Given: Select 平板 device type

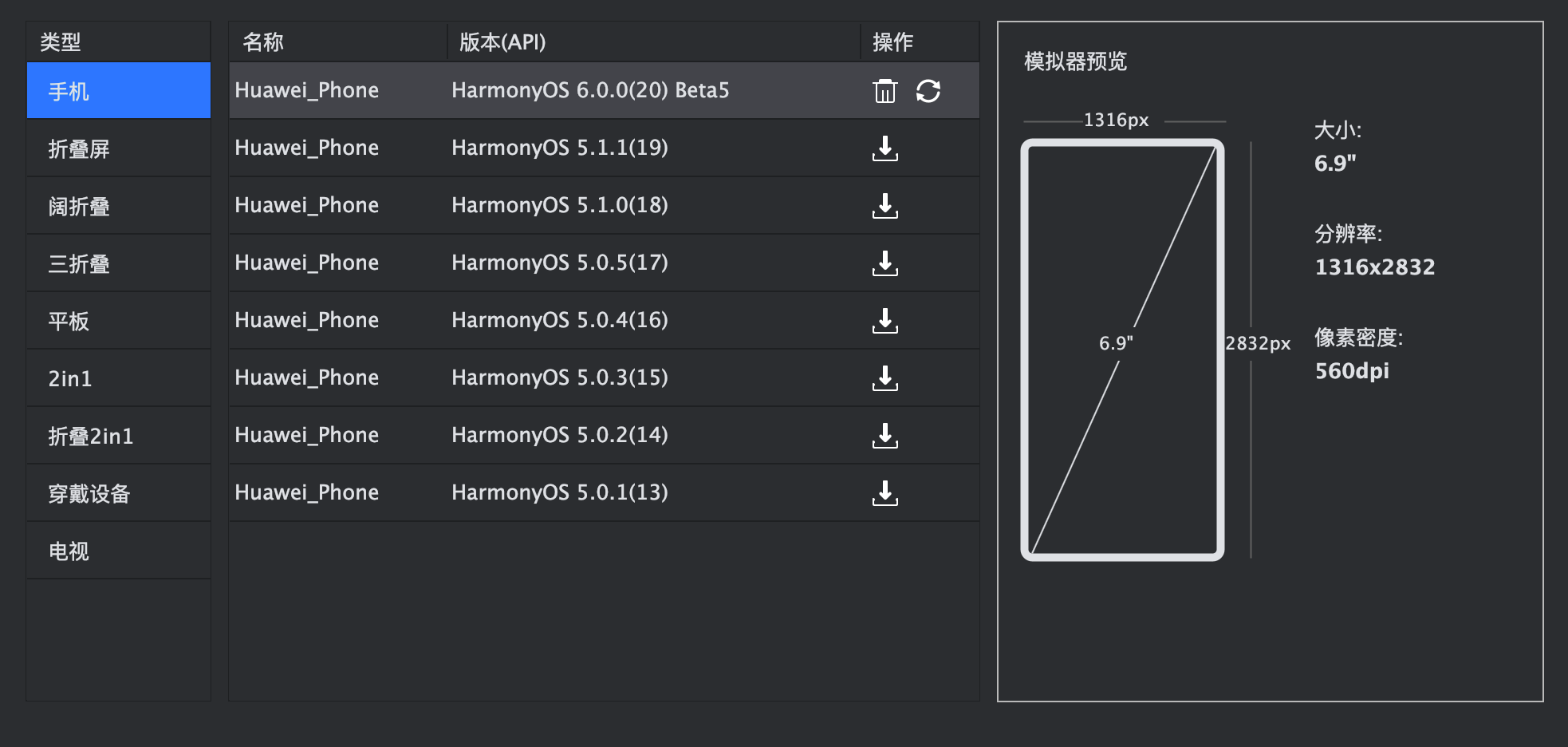Looking at the screenshot, I should (118, 321).
